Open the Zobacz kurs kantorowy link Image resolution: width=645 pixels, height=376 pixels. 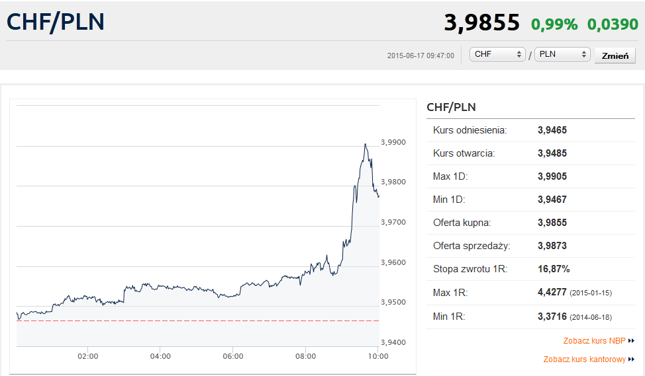pyautogui.click(x=584, y=359)
